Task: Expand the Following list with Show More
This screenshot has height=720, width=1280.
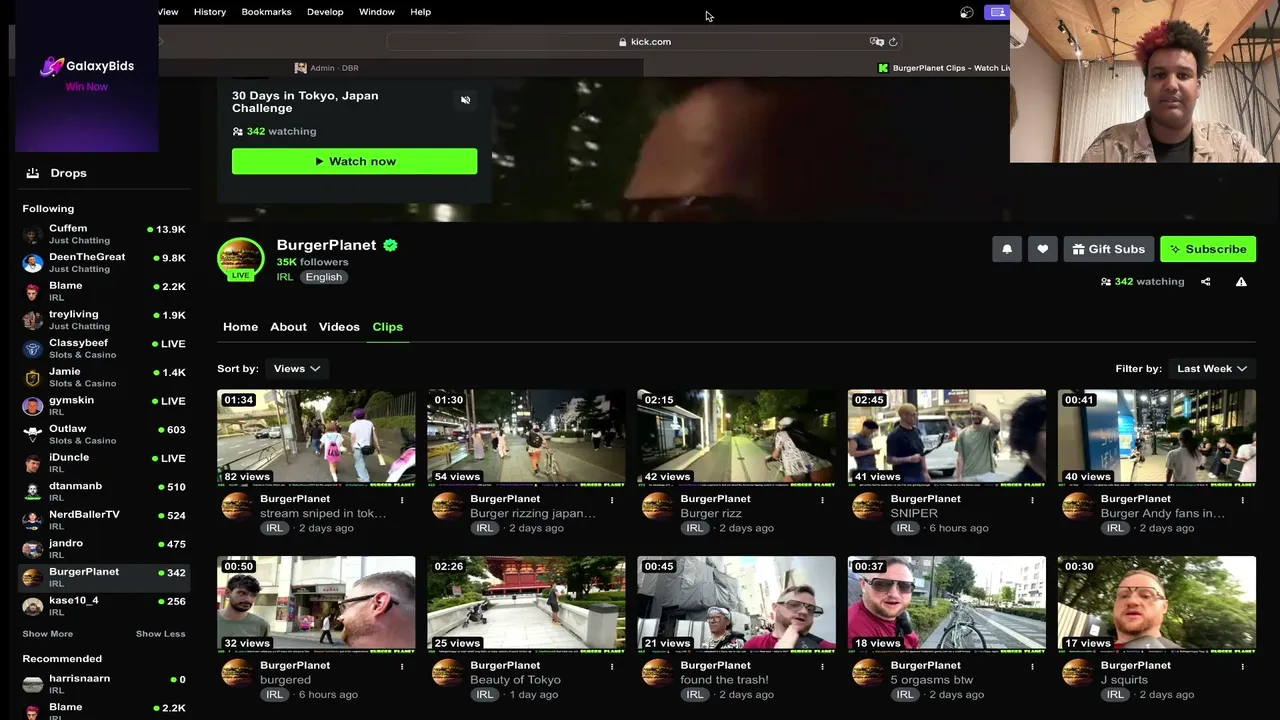Action: click(48, 634)
